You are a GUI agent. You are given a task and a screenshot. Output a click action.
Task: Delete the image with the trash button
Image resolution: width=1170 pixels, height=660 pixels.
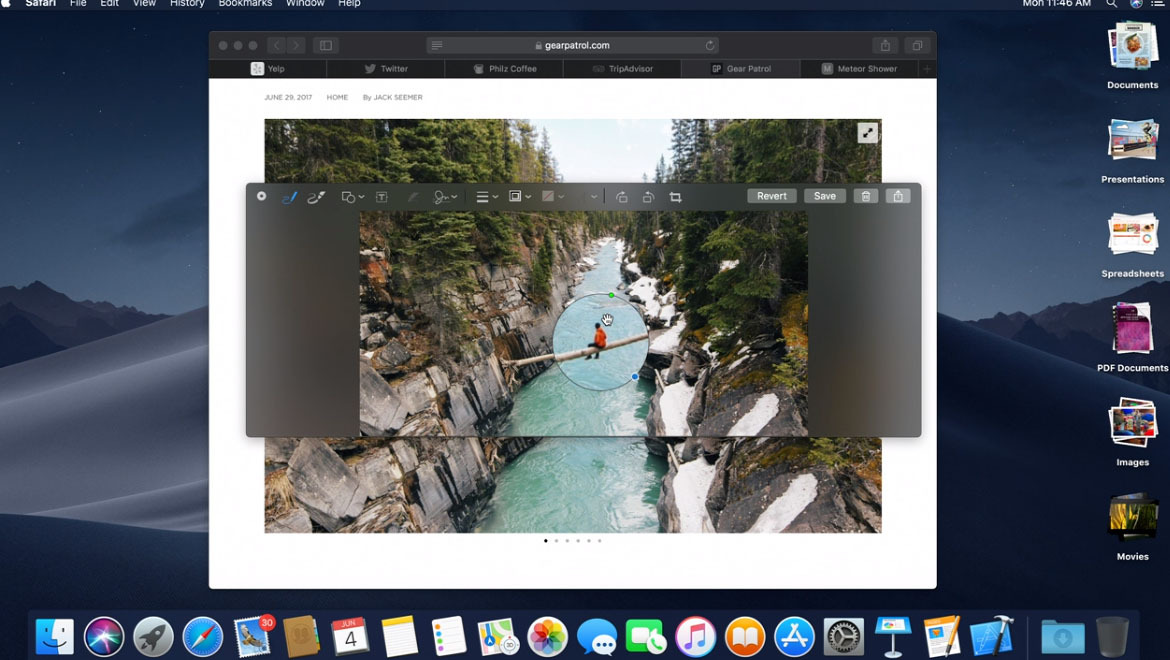click(866, 196)
